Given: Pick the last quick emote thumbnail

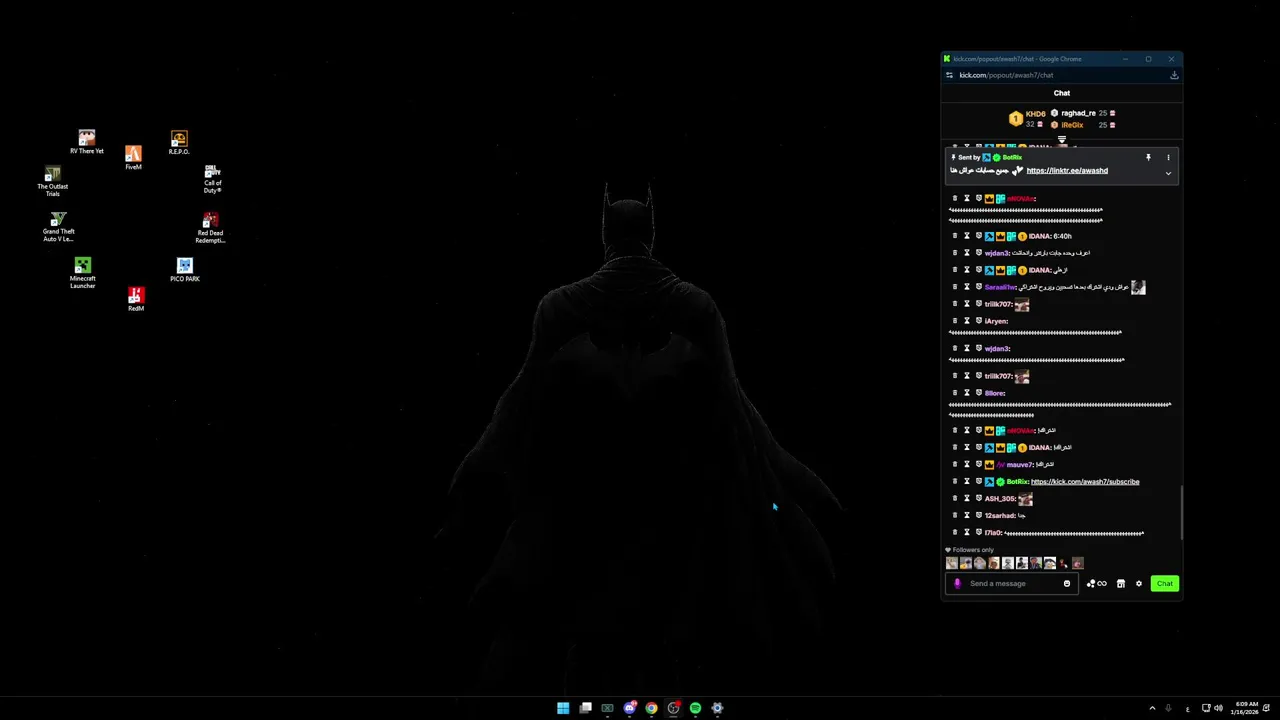Looking at the screenshot, I should pos(1078,563).
